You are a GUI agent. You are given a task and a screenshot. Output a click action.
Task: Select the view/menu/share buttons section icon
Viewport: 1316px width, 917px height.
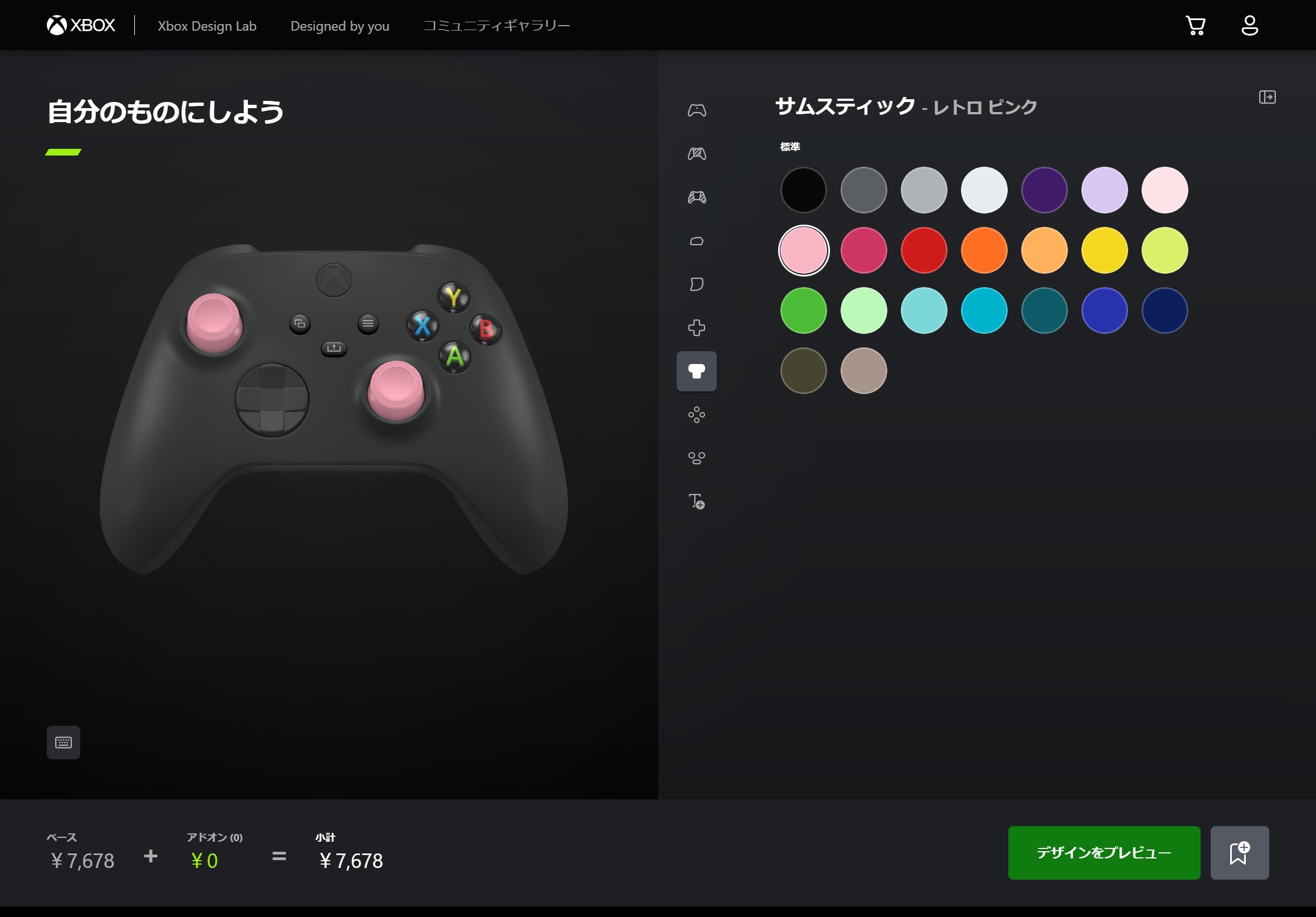(x=696, y=458)
